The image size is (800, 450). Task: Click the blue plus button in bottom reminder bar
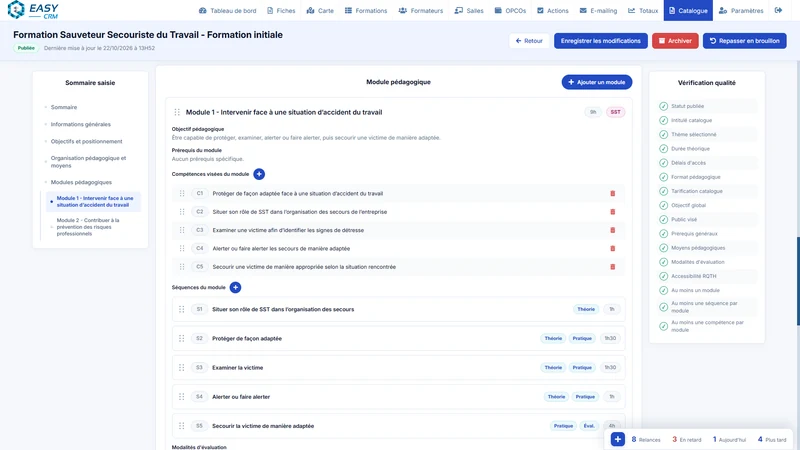point(617,439)
